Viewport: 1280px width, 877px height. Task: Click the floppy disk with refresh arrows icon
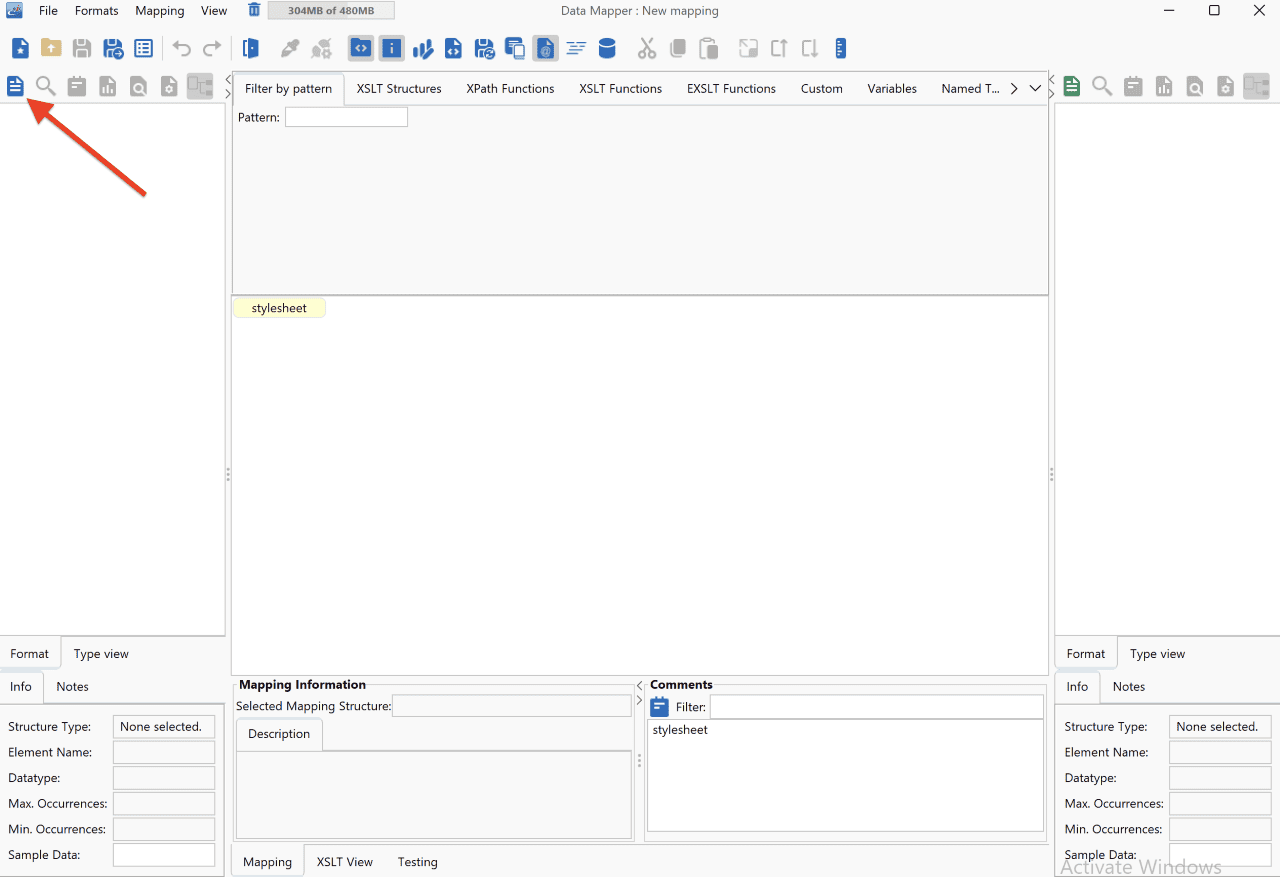click(485, 48)
